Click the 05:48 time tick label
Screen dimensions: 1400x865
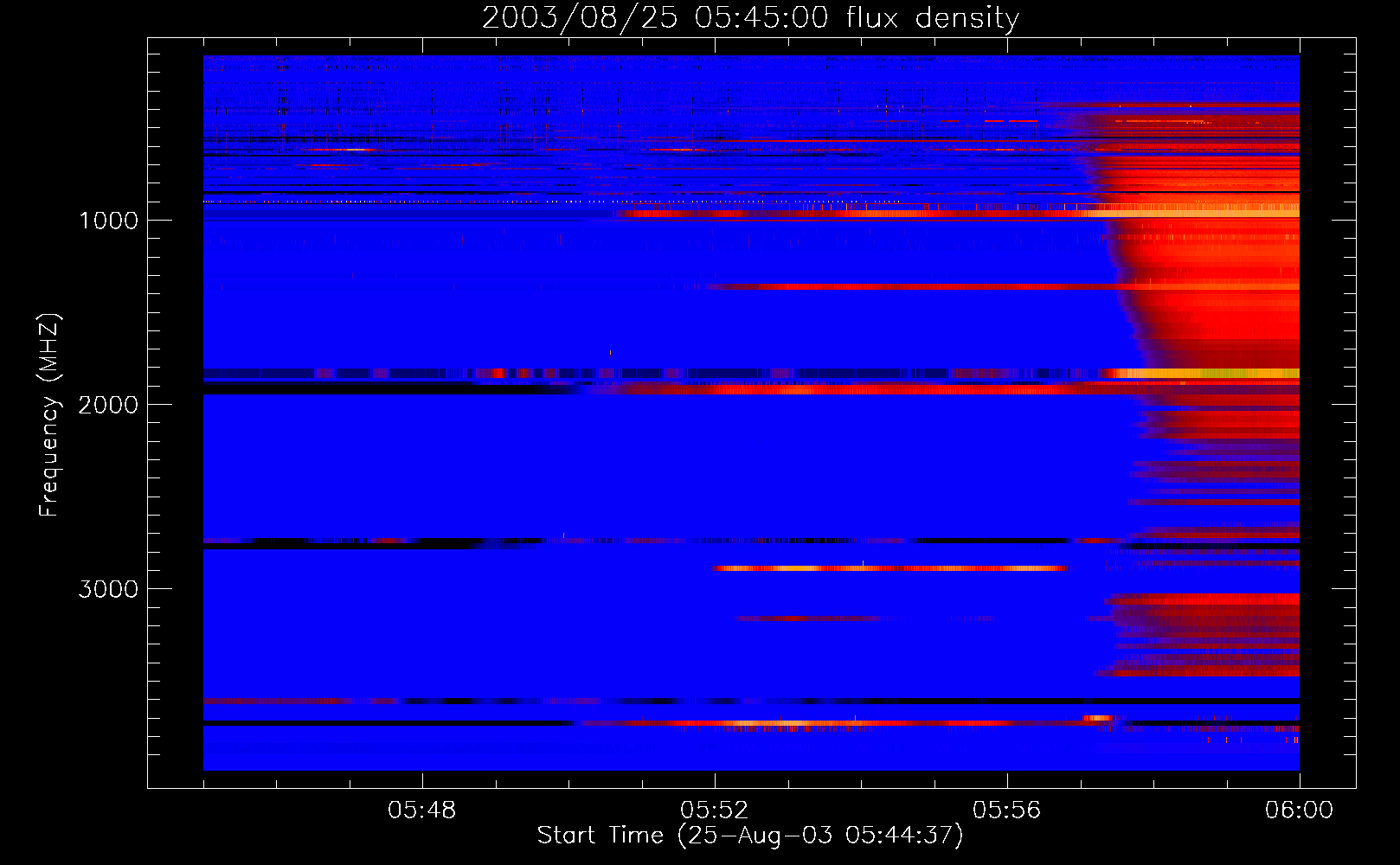tap(422, 811)
